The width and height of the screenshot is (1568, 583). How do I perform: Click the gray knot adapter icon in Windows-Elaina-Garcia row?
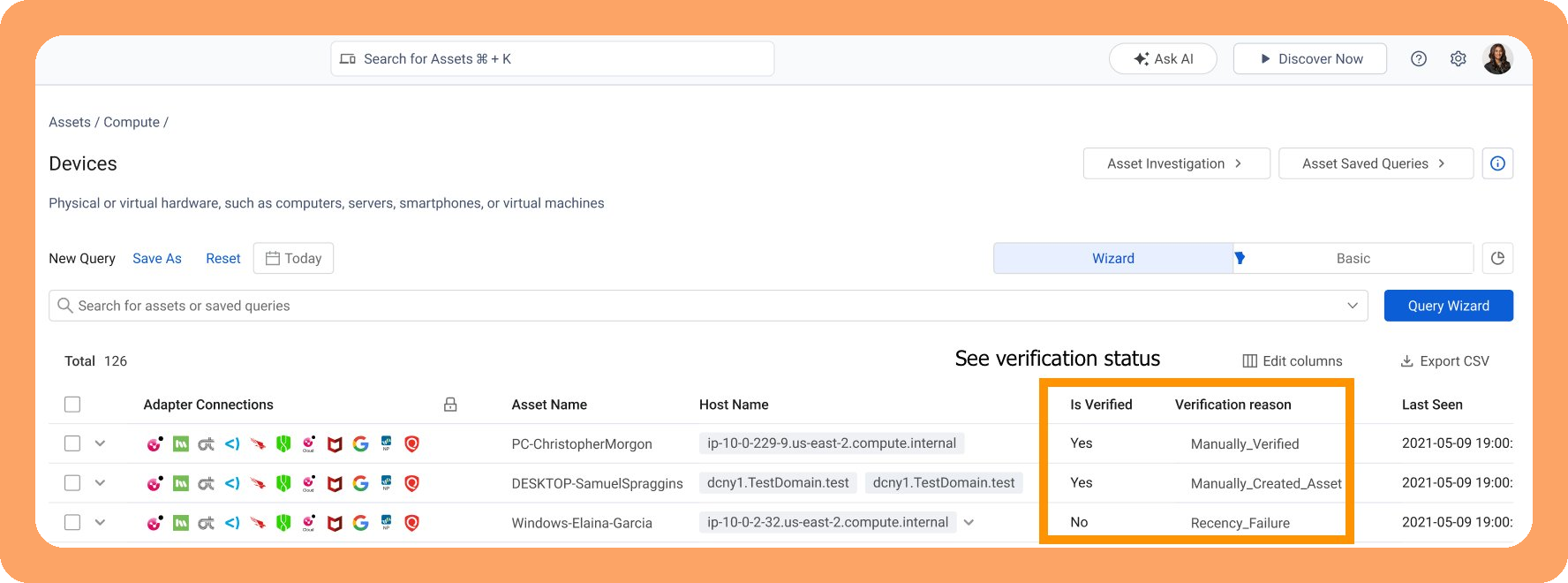tap(207, 524)
